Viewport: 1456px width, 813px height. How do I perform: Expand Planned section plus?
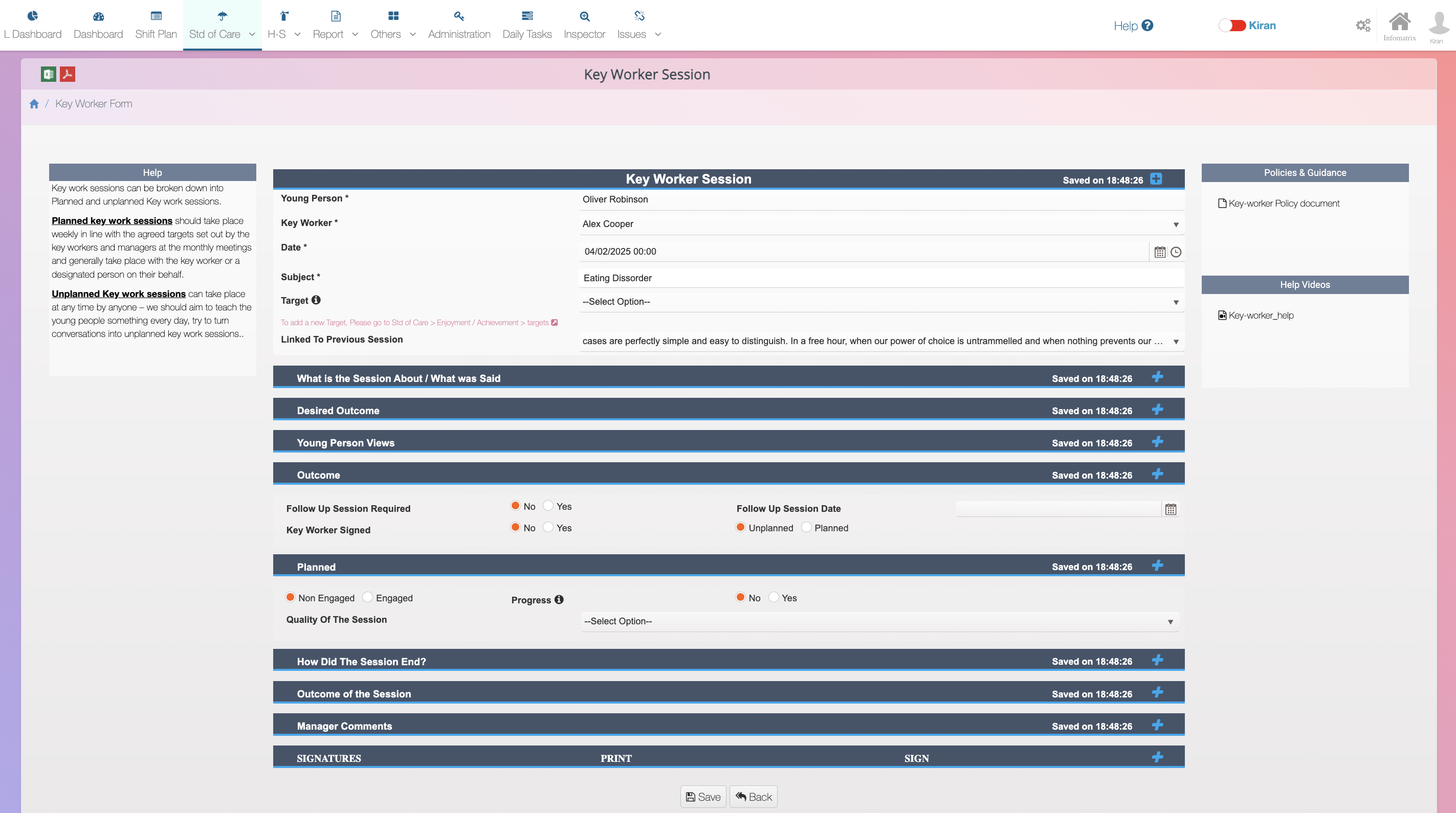(x=1157, y=565)
